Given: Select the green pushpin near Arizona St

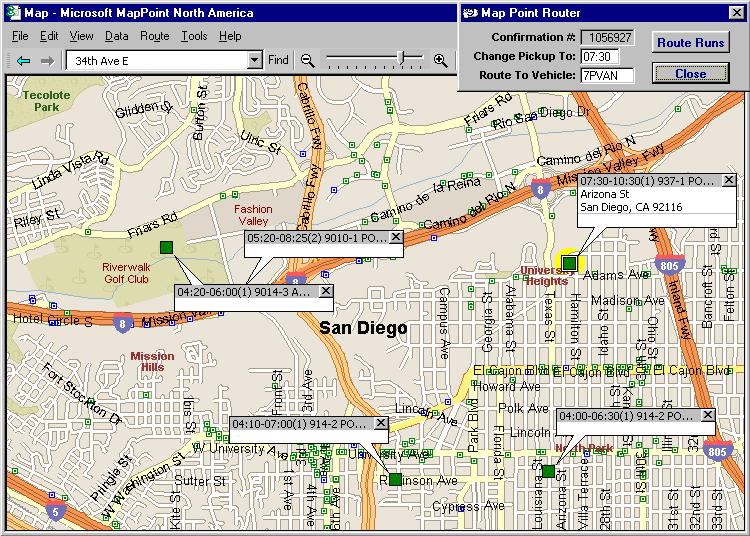Looking at the screenshot, I should pyautogui.click(x=548, y=471).
